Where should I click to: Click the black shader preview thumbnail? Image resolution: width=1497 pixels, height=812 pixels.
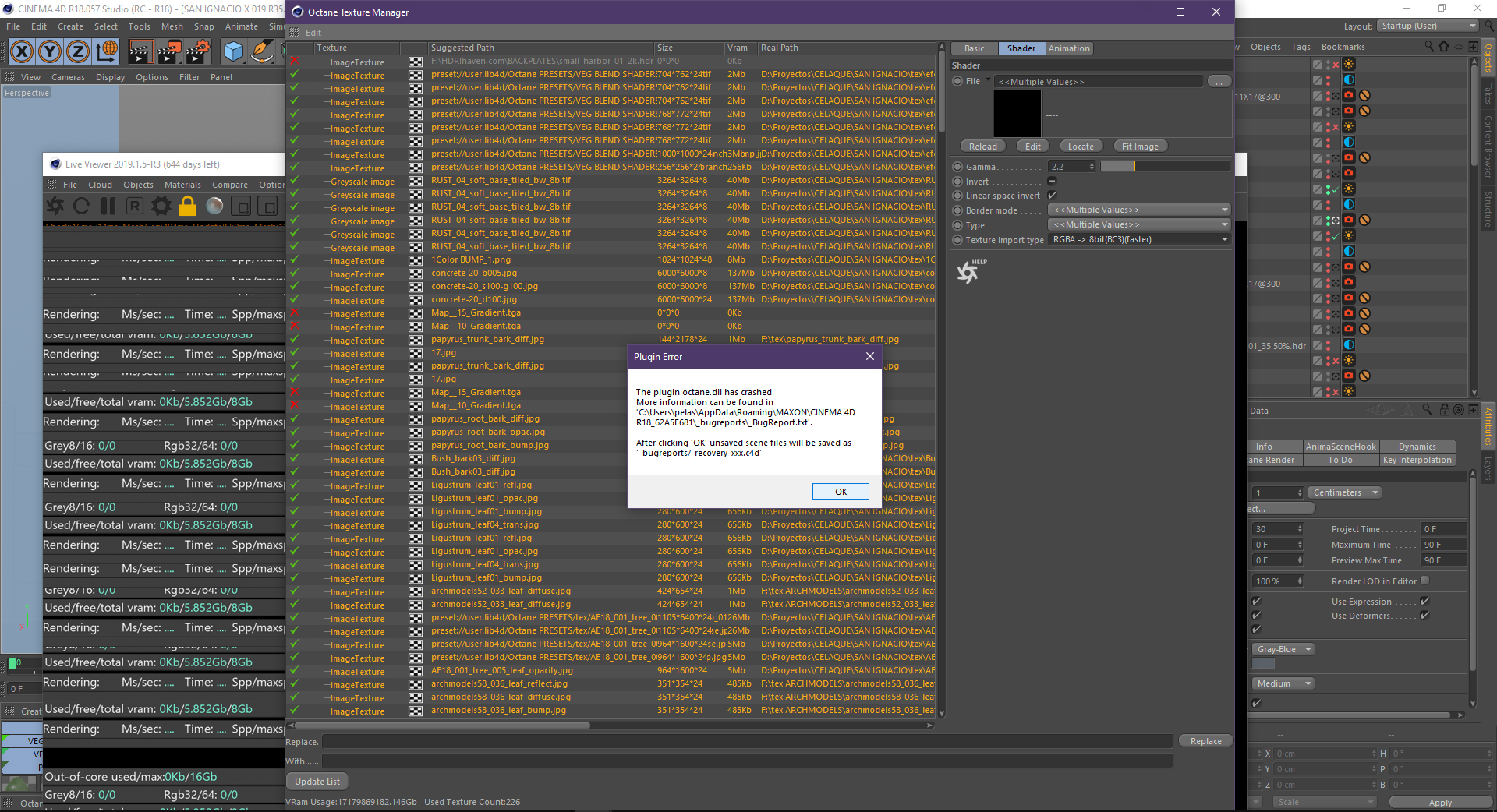(x=1017, y=114)
